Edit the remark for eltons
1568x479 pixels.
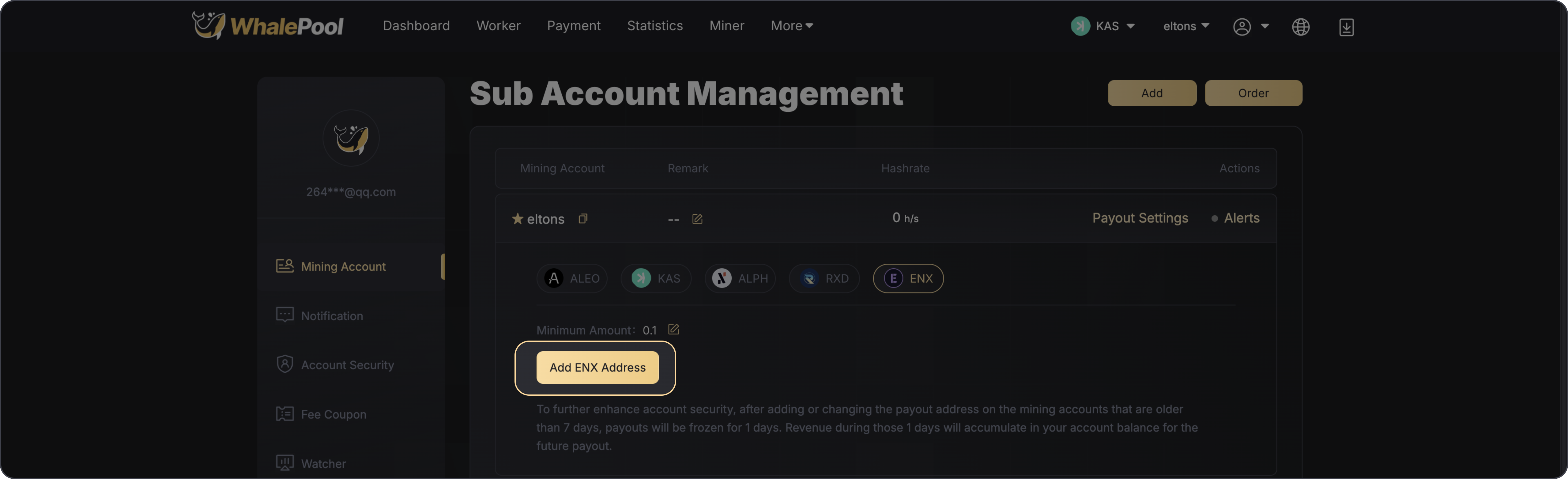pos(697,218)
